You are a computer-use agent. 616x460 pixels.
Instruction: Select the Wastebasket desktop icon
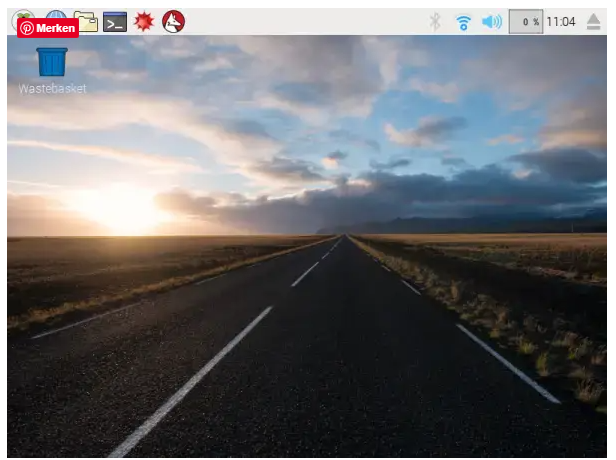pos(52,71)
